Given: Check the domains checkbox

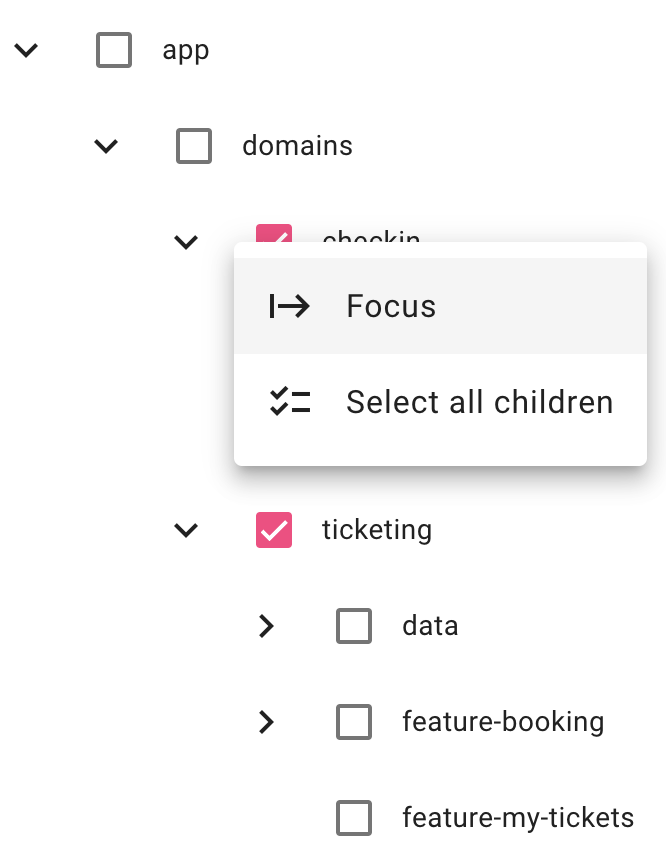Looking at the screenshot, I should point(194,146).
